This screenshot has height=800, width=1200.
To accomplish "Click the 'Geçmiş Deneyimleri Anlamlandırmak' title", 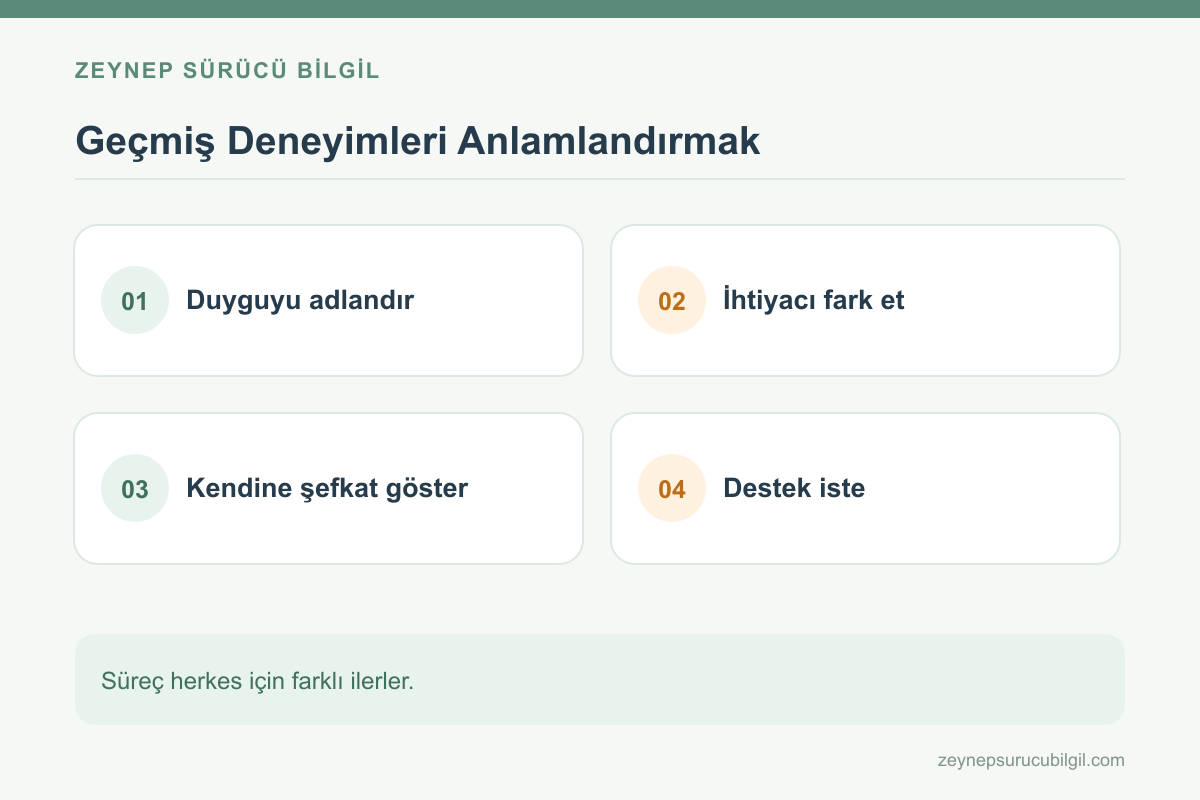I will pos(418,141).
